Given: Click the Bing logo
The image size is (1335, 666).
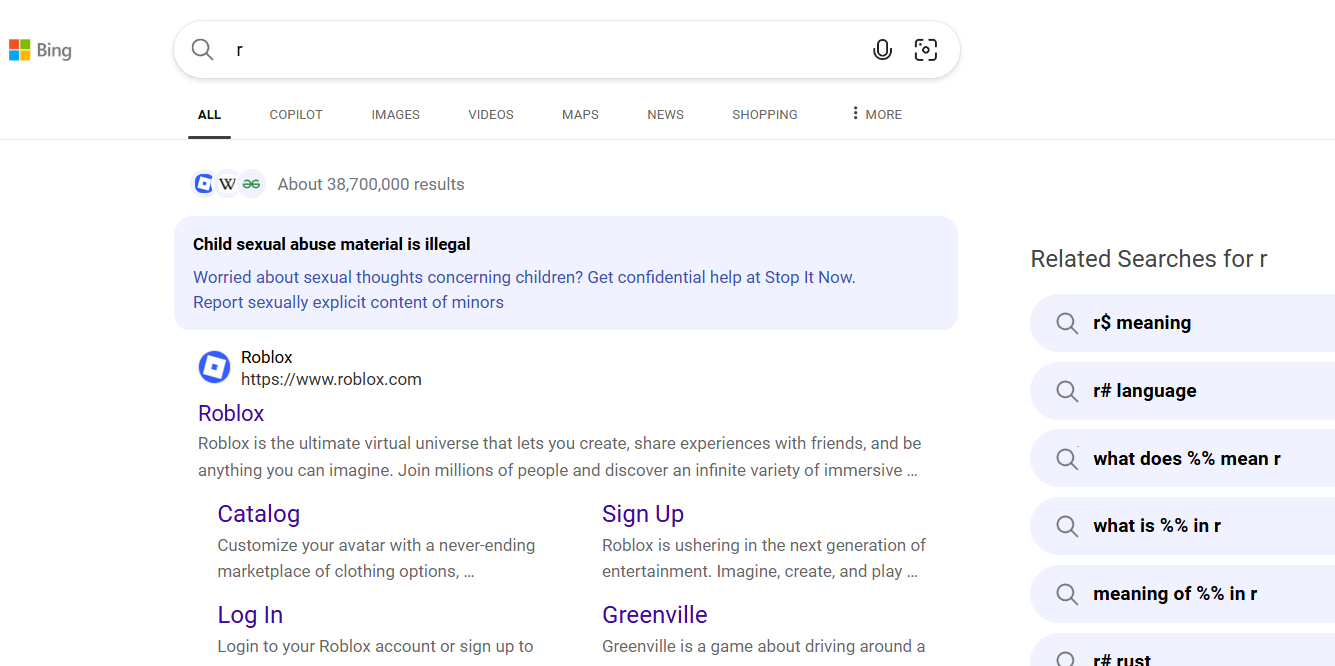Looking at the screenshot, I should (x=40, y=50).
